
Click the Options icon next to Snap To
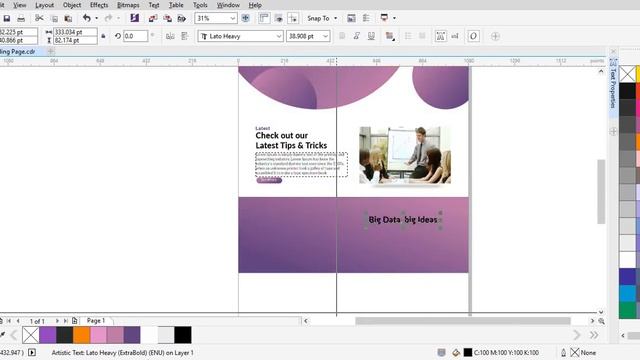[x=351, y=18]
